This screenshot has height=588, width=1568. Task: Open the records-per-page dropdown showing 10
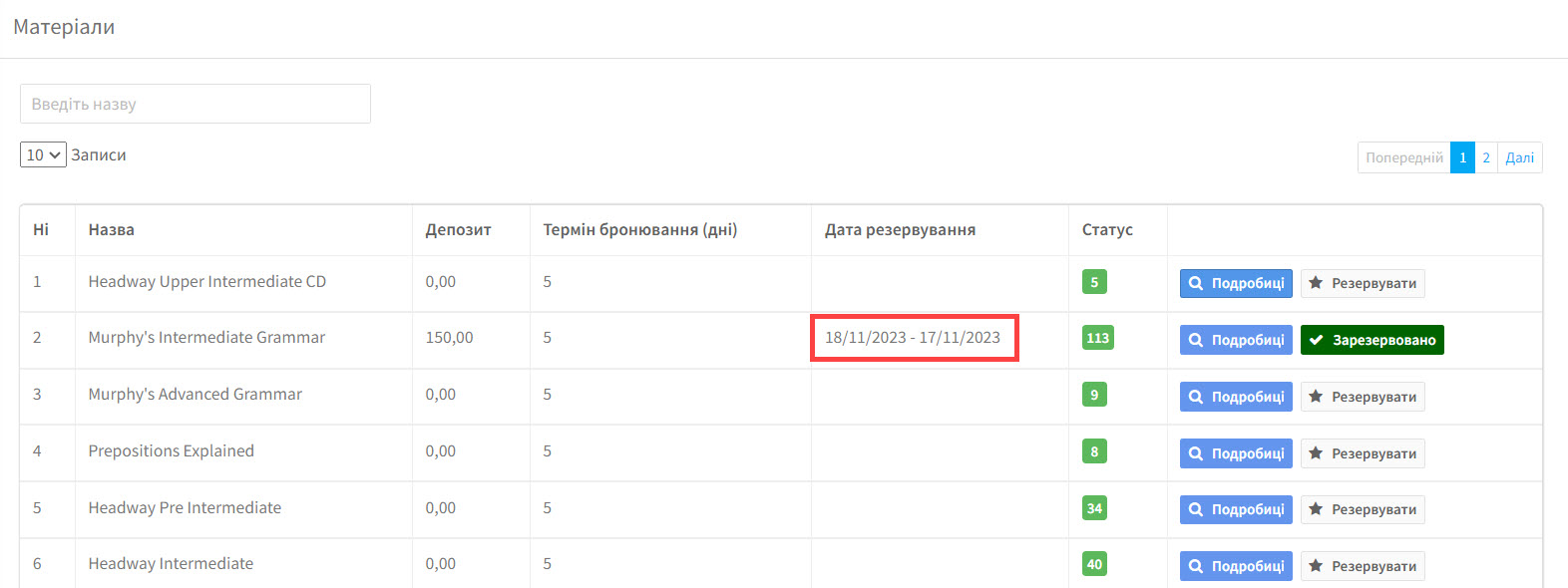pos(43,154)
